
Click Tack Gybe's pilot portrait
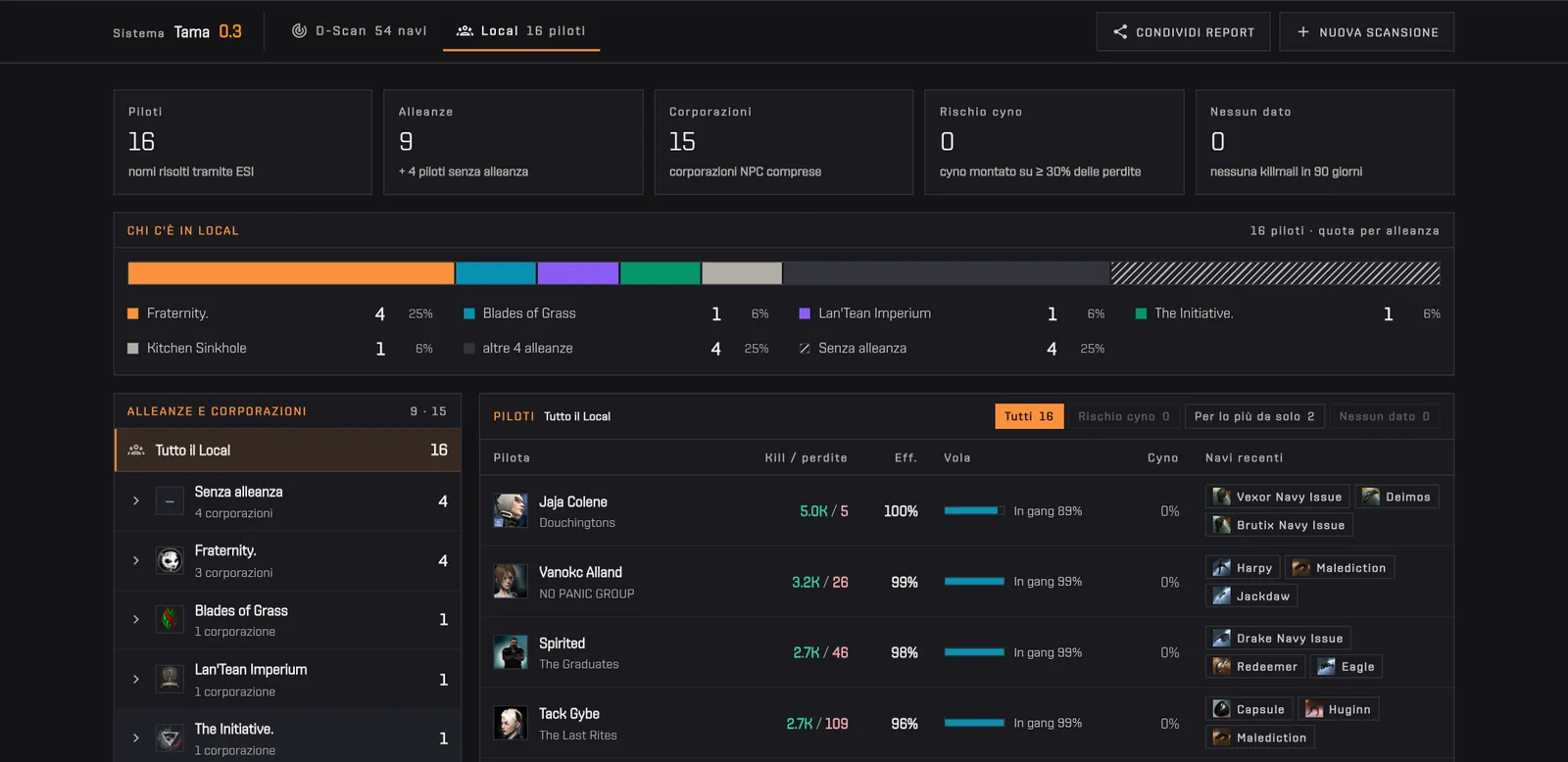pyautogui.click(x=511, y=723)
